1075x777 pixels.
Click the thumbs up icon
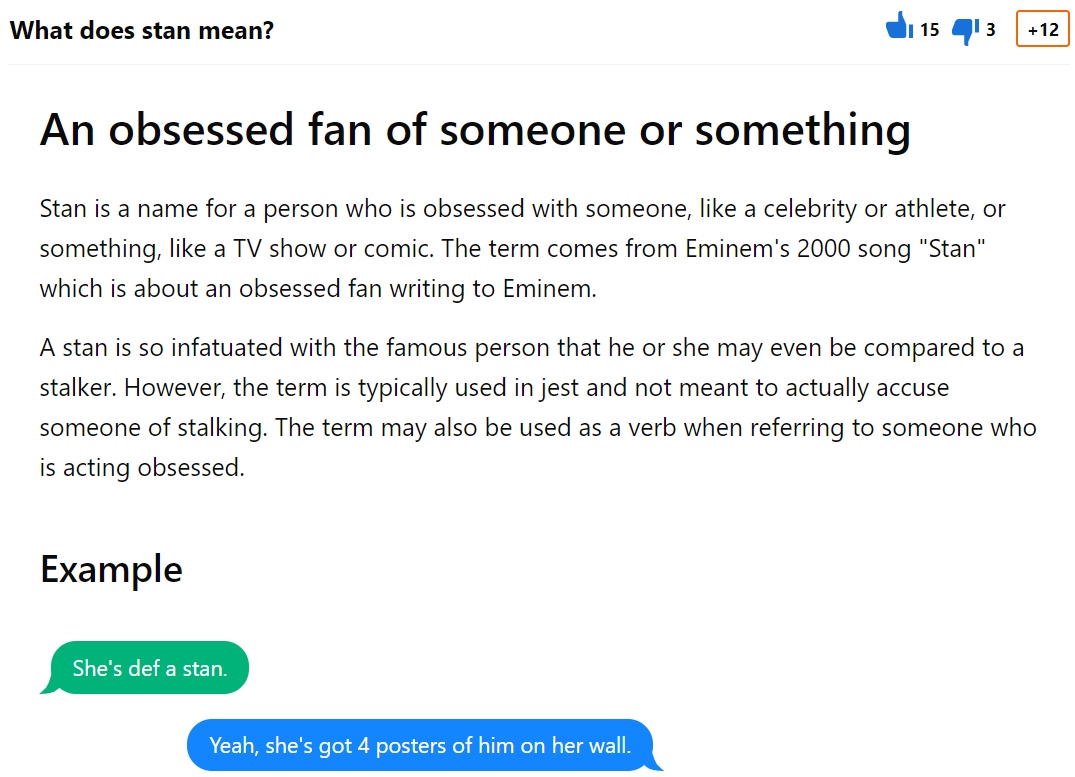pos(899,26)
